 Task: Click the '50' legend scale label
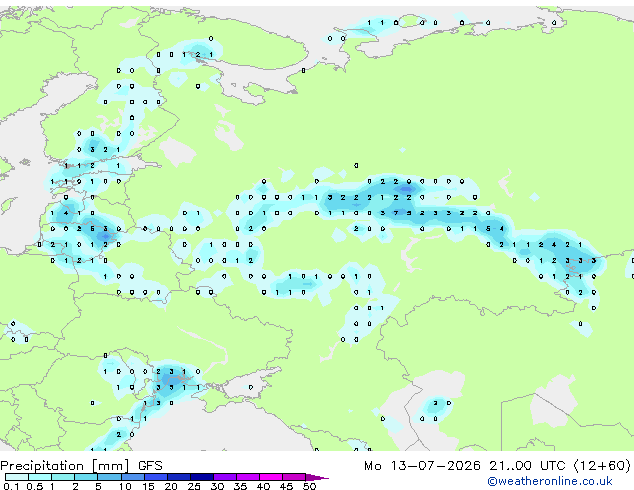pos(310,486)
